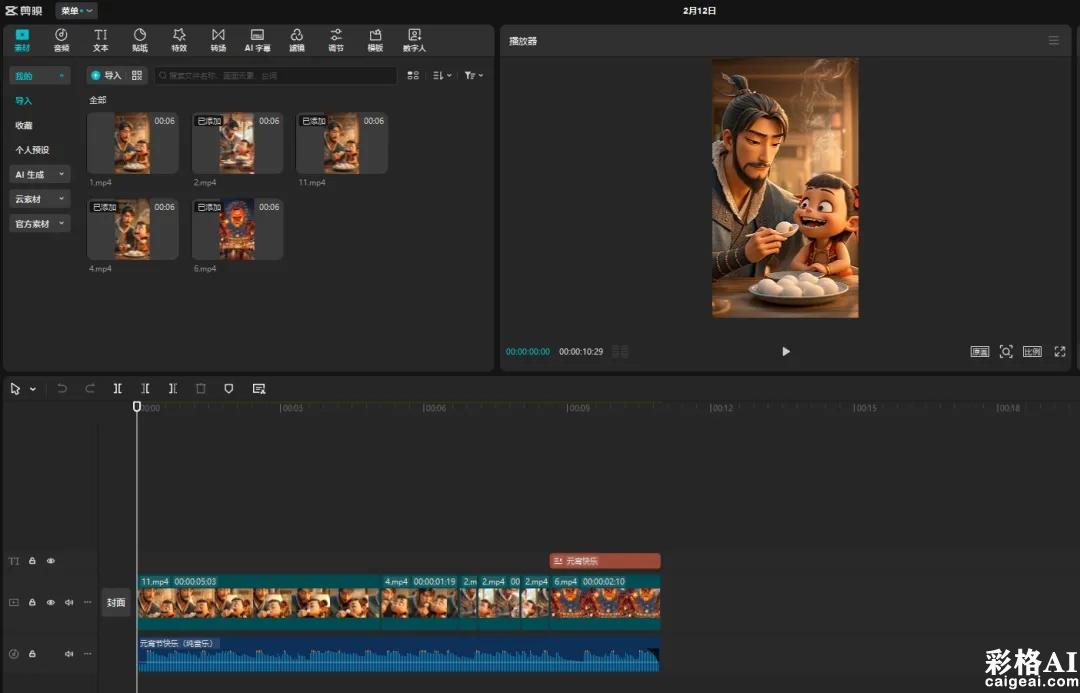Expand the AI 生成 section

point(40,174)
